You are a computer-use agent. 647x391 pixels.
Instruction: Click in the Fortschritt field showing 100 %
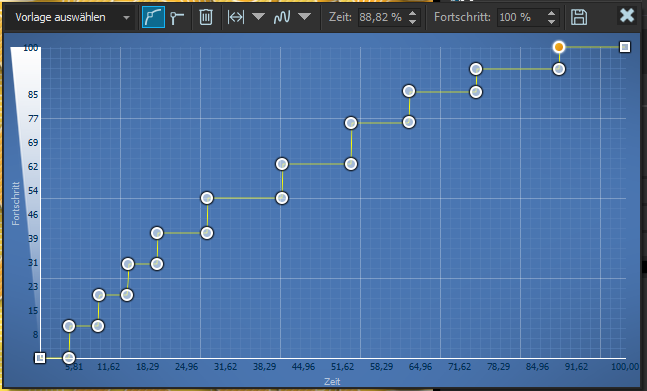(x=521, y=17)
